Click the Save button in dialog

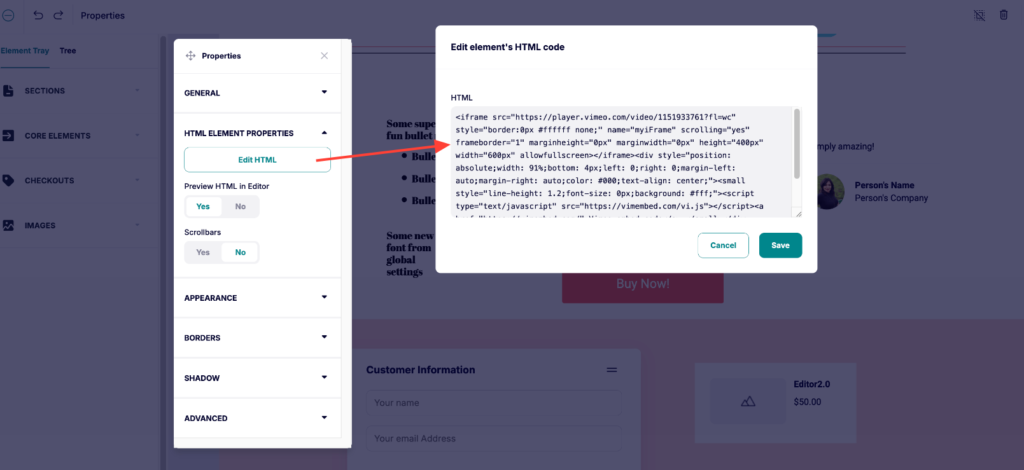tap(780, 245)
